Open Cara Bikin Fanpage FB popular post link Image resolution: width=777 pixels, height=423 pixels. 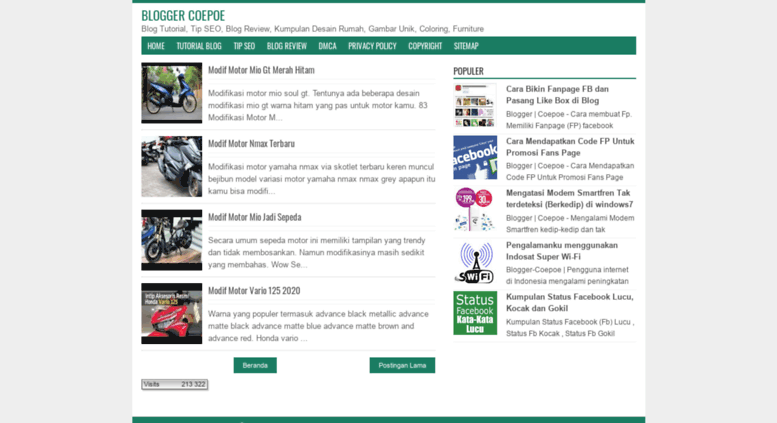click(x=557, y=95)
